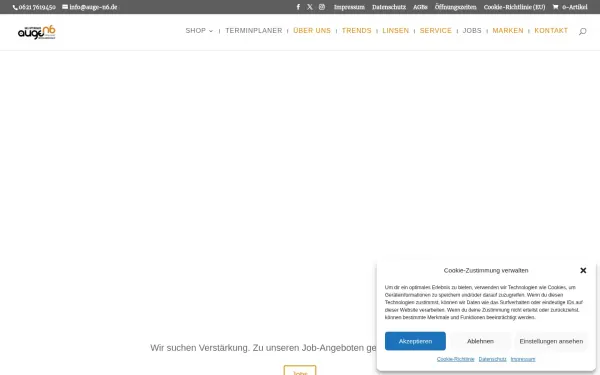Open the ÜBER UNS menu item
Image resolution: width=600 pixels, height=375 pixels.
pyautogui.click(x=312, y=31)
